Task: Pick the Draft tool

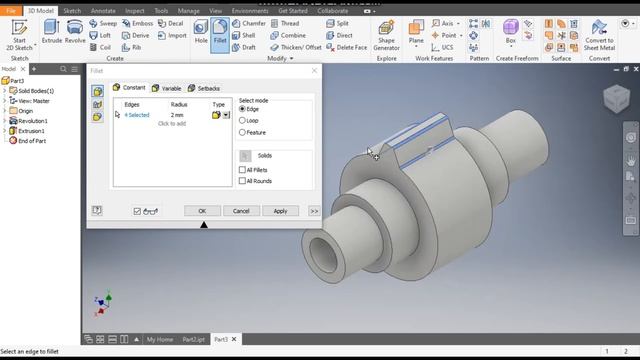Action: point(244,47)
